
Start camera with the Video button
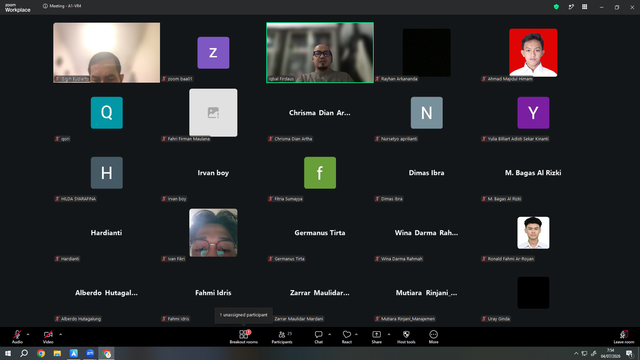[48, 337]
